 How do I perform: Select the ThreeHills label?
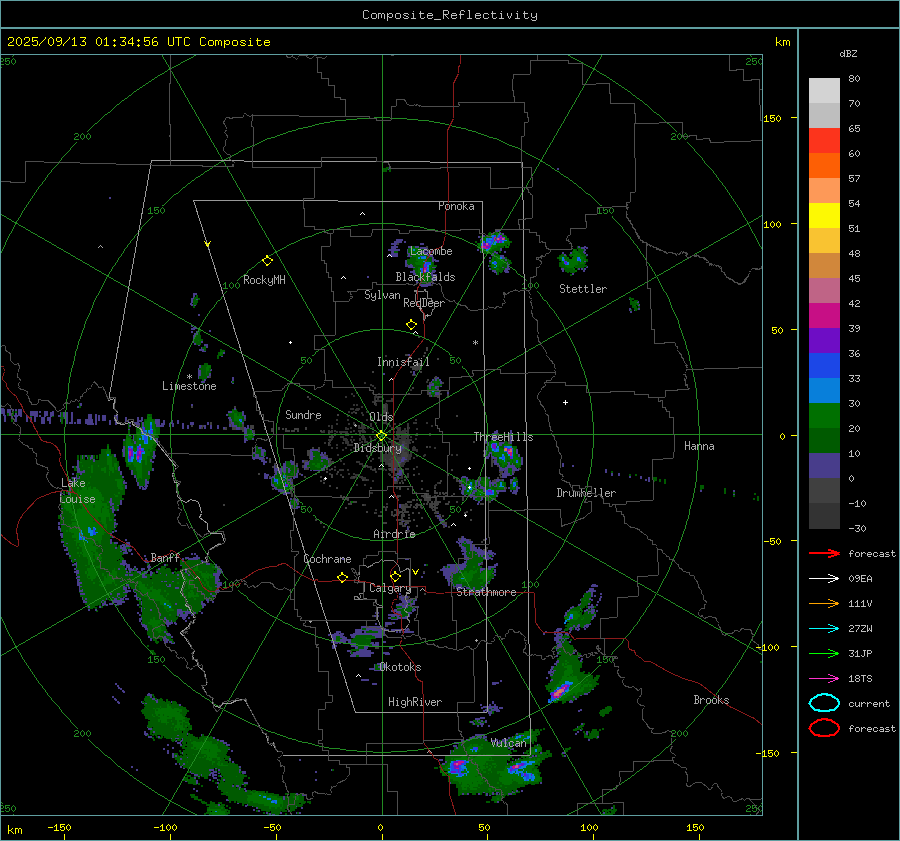click(503, 437)
